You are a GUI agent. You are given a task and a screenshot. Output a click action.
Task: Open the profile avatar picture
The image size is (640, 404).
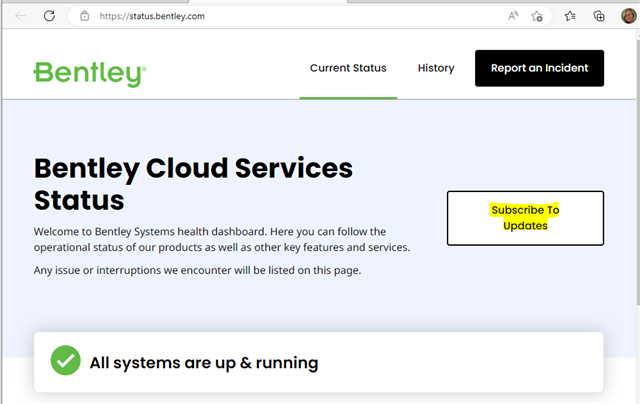click(x=629, y=16)
